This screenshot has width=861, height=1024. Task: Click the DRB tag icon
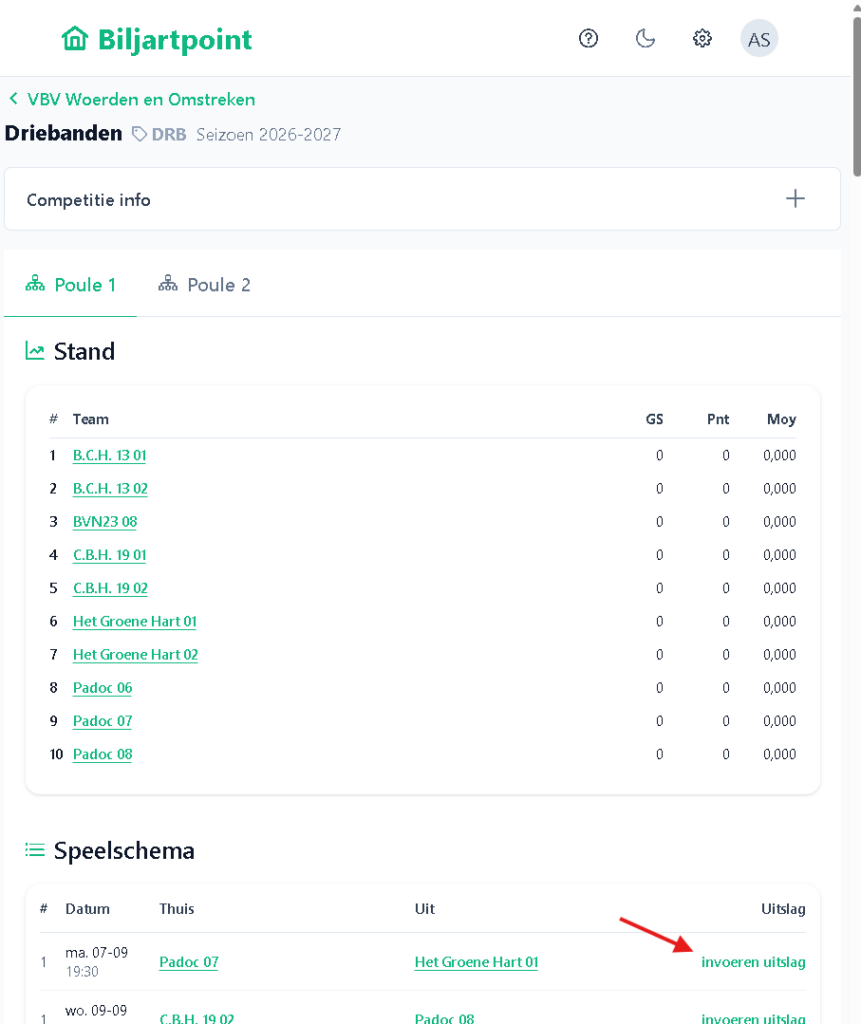139,135
